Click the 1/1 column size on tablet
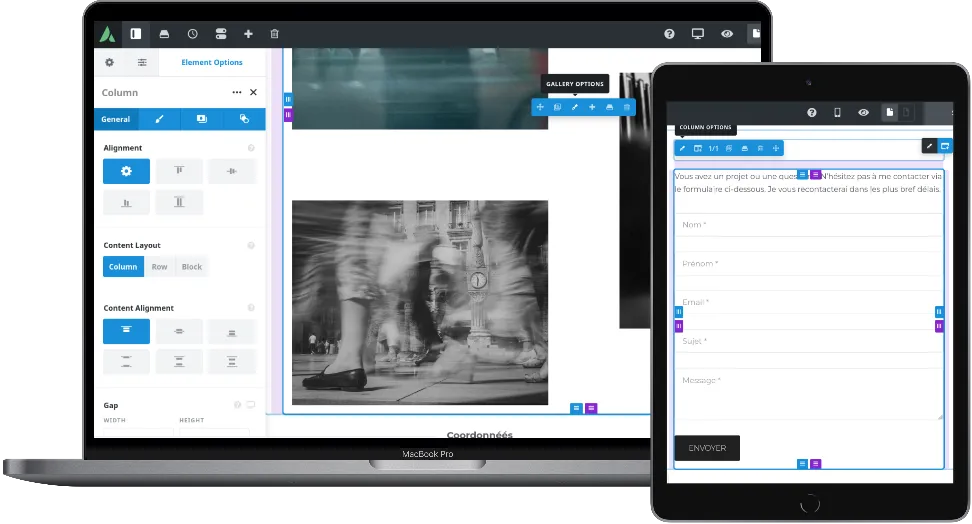 tap(714, 148)
